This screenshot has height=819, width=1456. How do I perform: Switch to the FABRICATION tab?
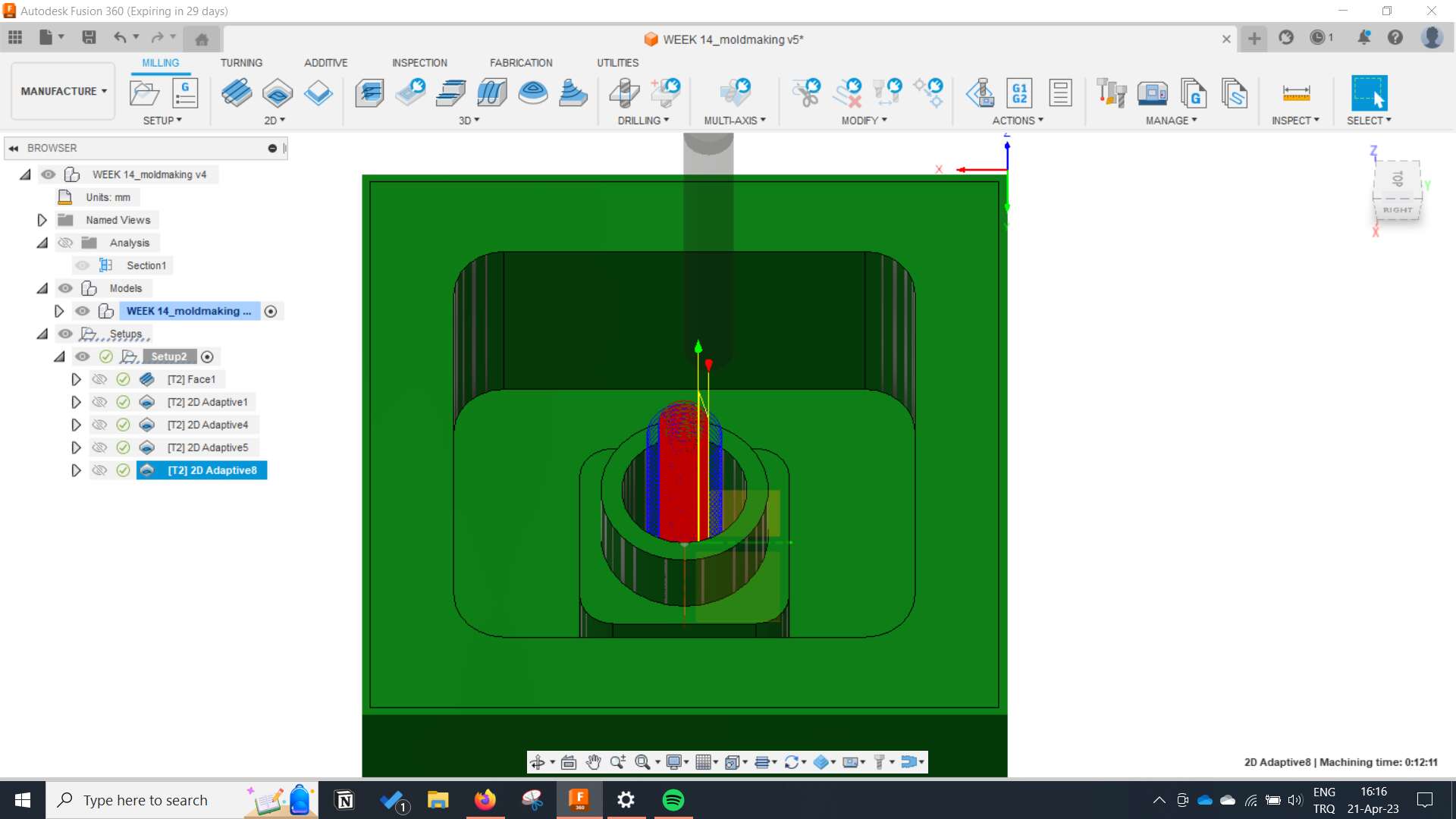(521, 63)
